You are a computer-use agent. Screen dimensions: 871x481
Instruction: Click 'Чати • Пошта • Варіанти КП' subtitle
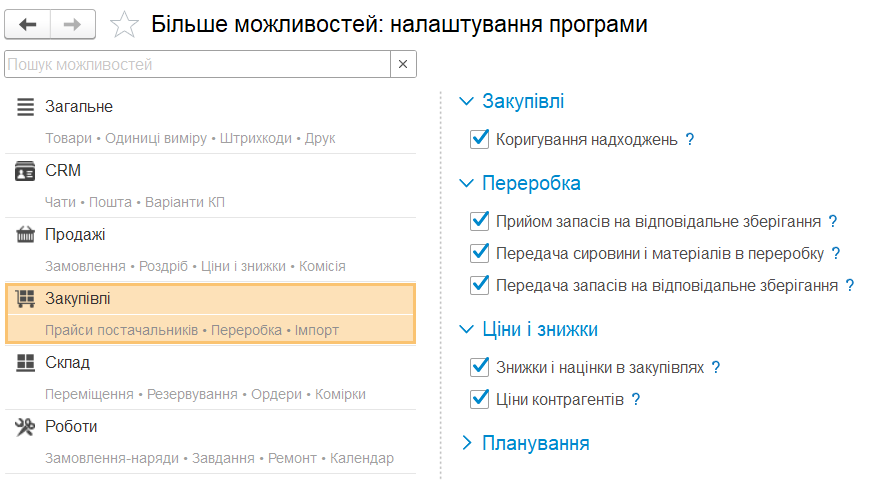(135, 202)
